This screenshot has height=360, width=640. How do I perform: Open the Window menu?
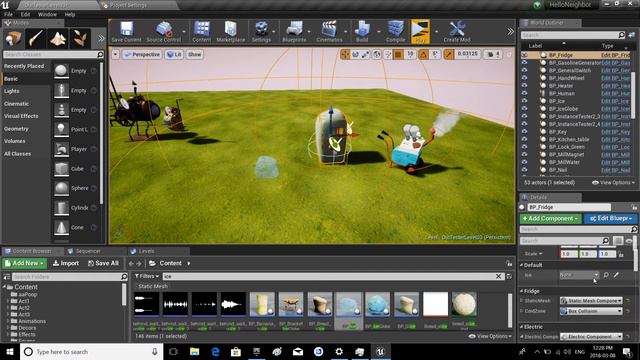pyautogui.click(x=47, y=14)
